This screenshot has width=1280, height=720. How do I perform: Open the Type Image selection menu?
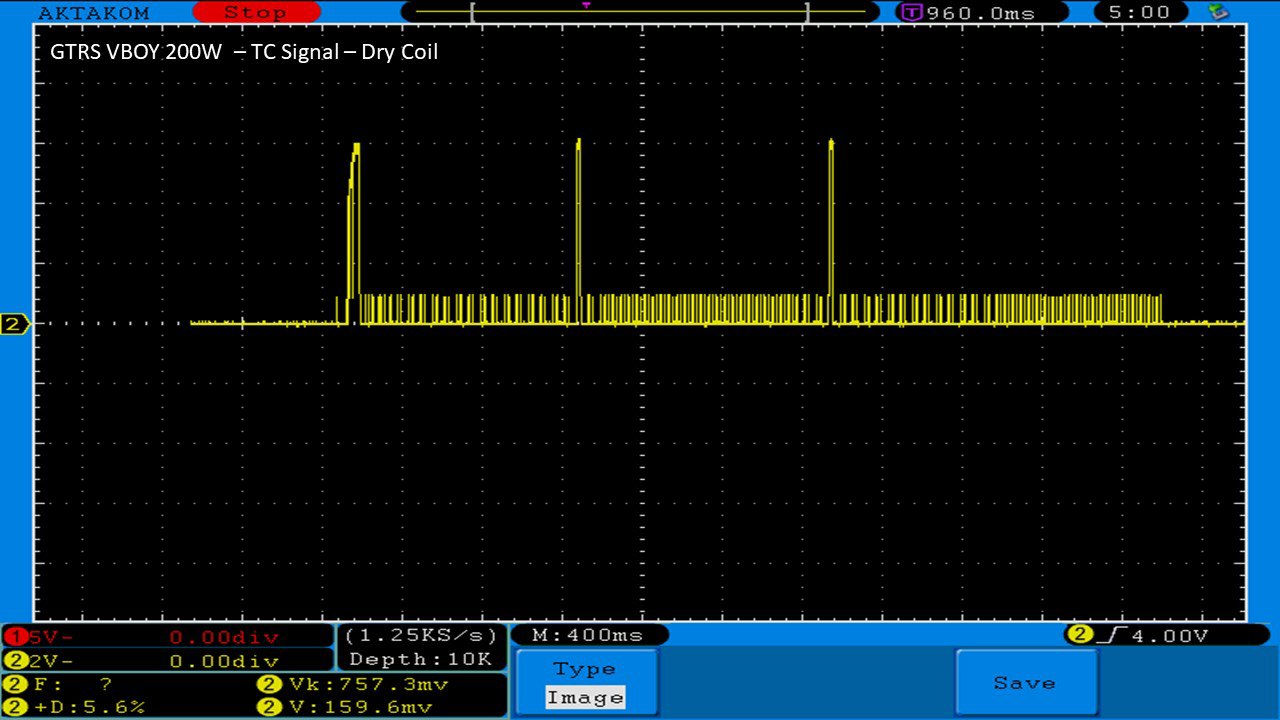click(x=585, y=683)
